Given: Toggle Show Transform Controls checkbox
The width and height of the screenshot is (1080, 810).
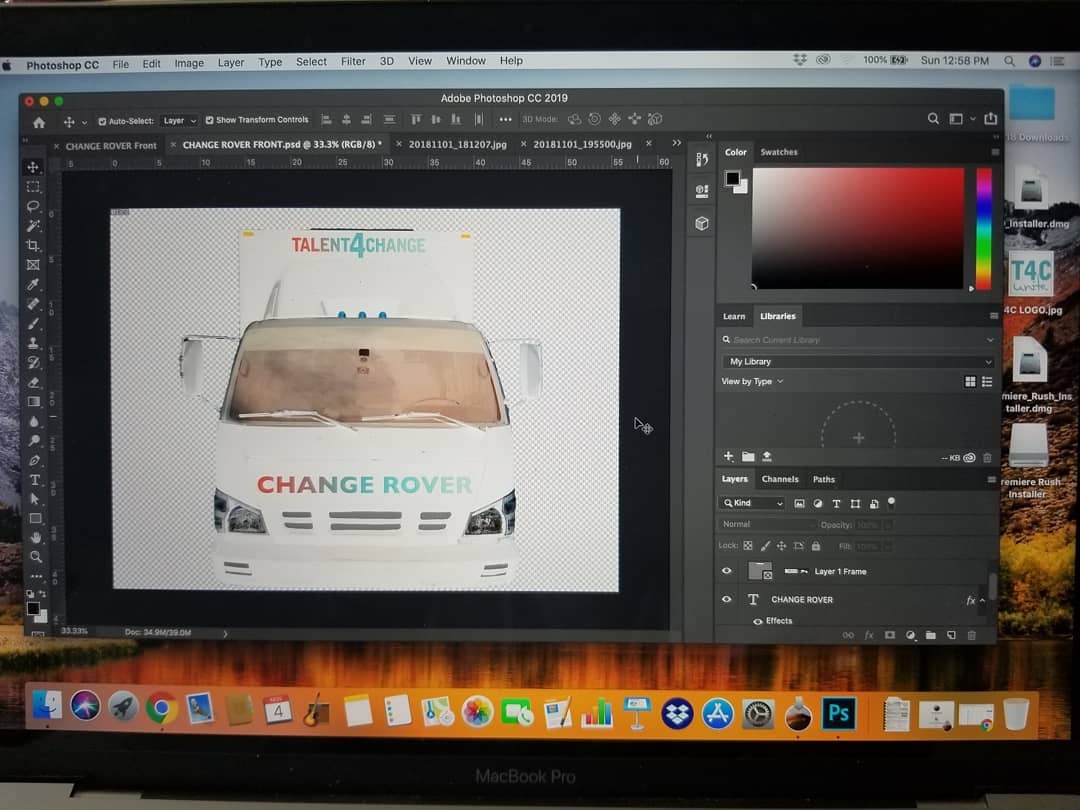Looking at the screenshot, I should click(209, 120).
